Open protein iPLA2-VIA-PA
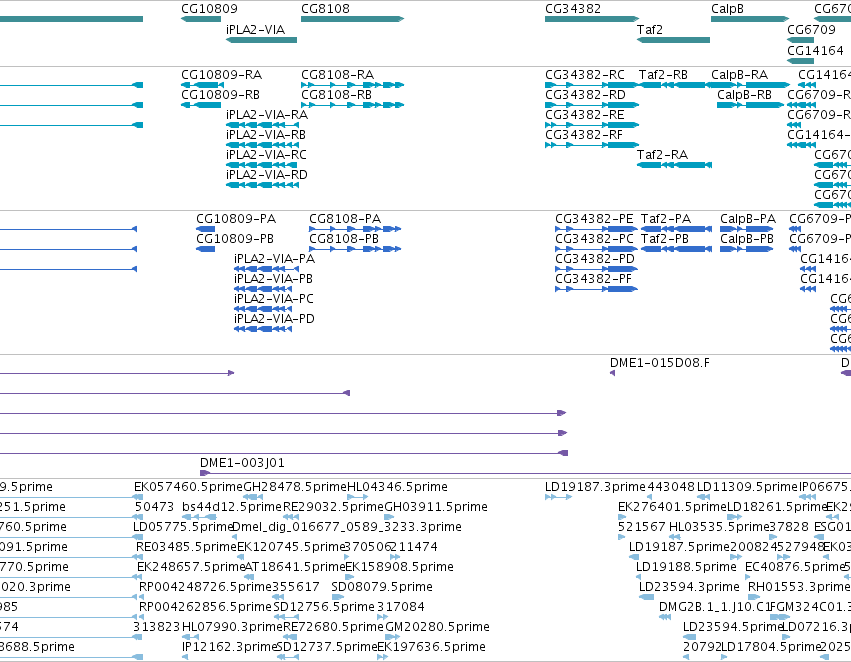The height and width of the screenshot is (662, 851). 266,269
